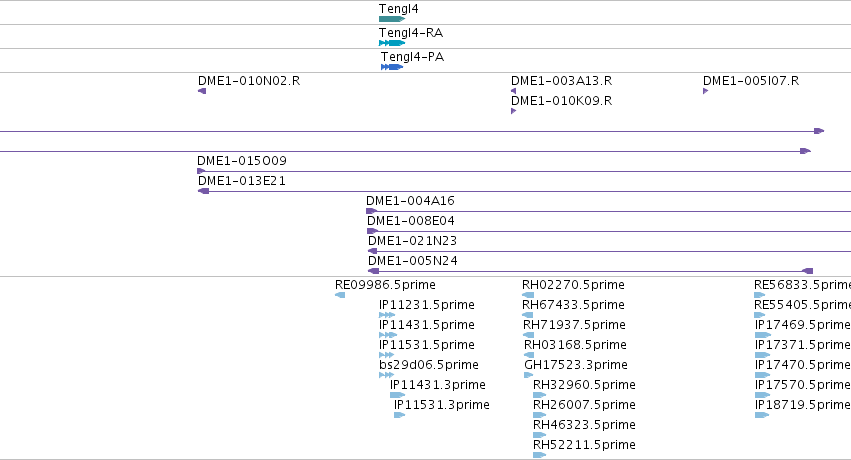Click the DME1-008E04 BAC start arrow
This screenshot has width=851, height=460.
click(x=372, y=231)
